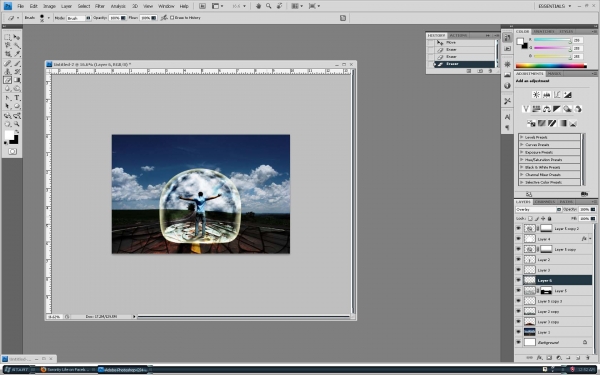Add a Gradient Map adjustment
The image size is (600, 375).
tap(562, 123)
